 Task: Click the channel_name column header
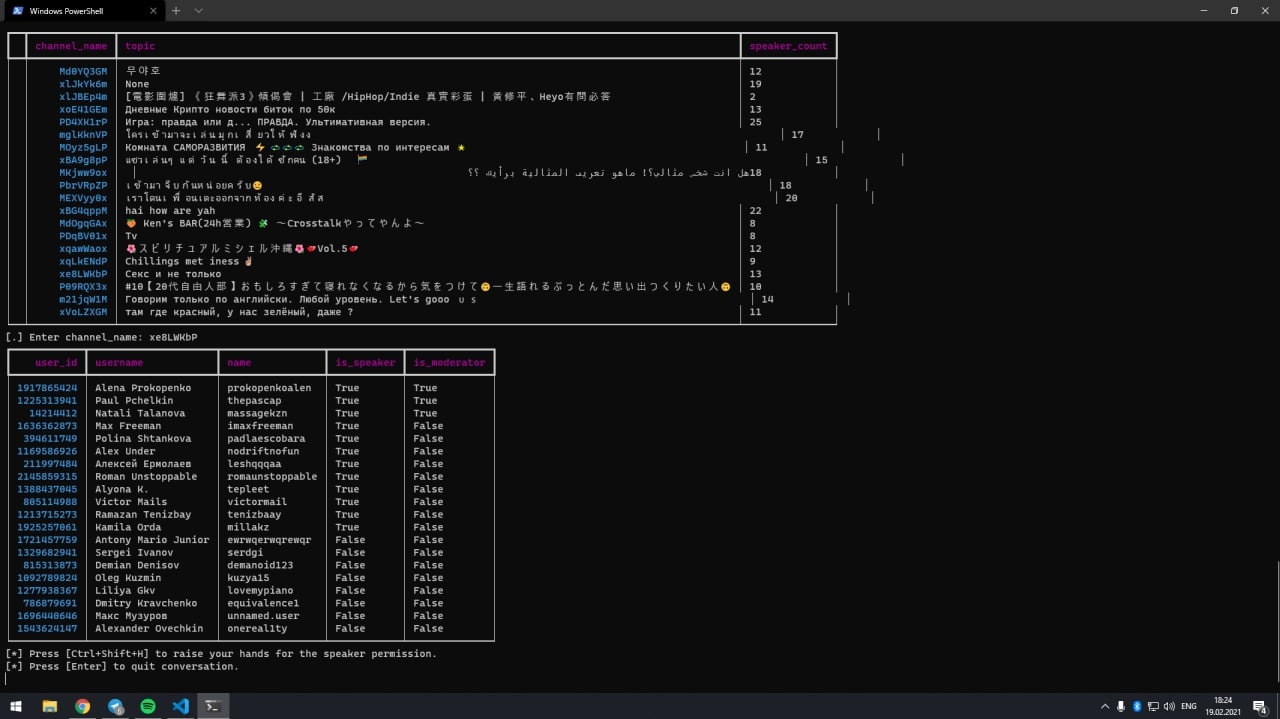click(x=71, y=46)
